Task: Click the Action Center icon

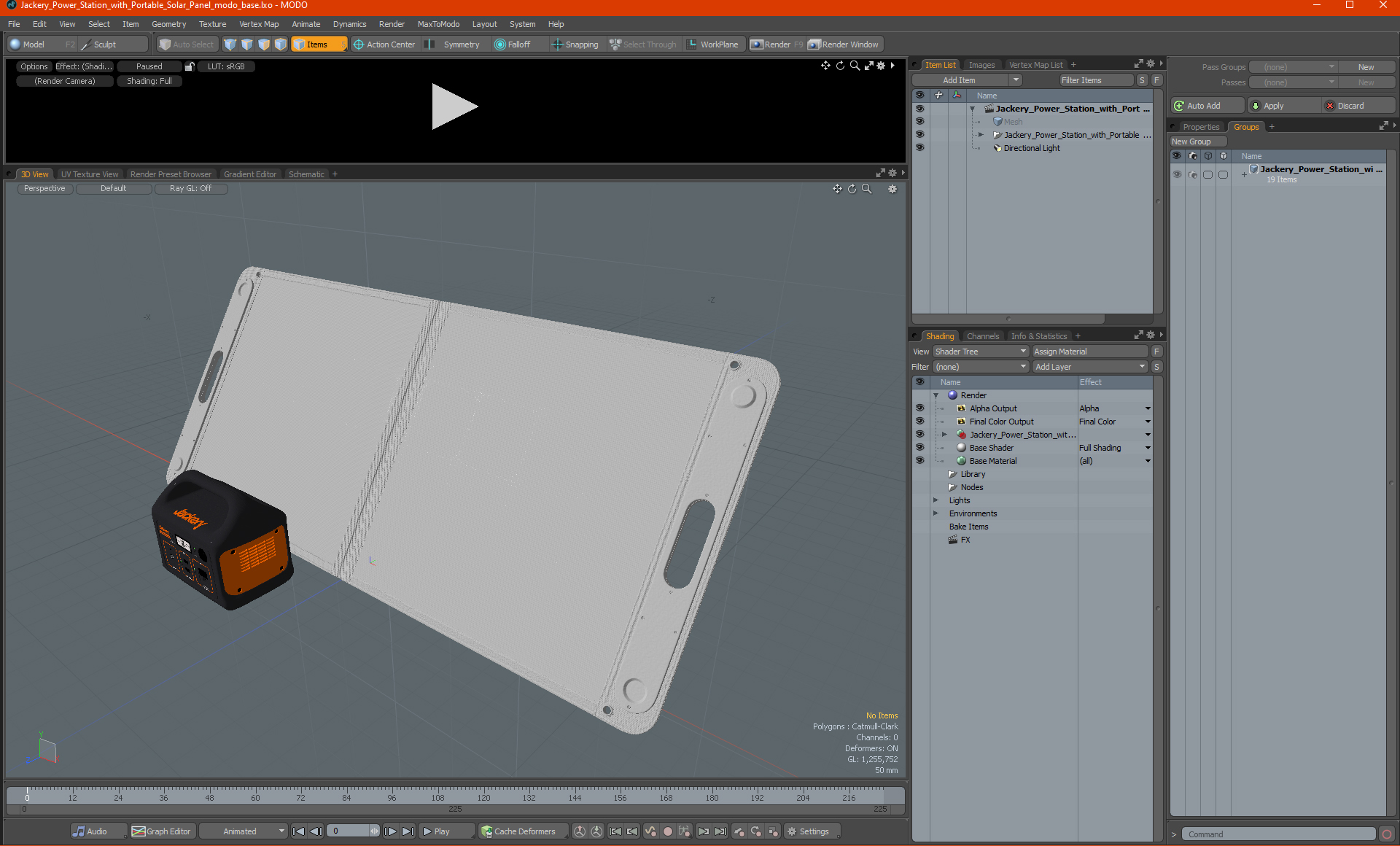Action: (x=358, y=44)
